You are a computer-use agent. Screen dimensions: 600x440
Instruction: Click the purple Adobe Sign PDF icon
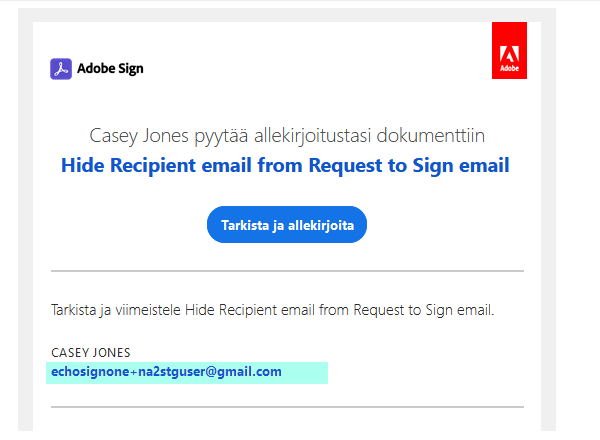(60, 68)
